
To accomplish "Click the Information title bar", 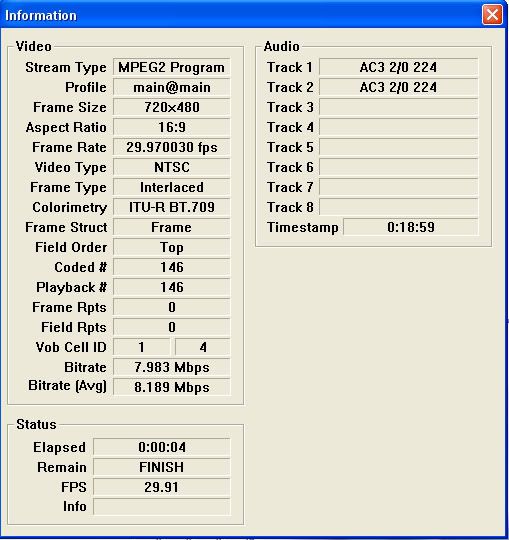I will pos(241,15).
